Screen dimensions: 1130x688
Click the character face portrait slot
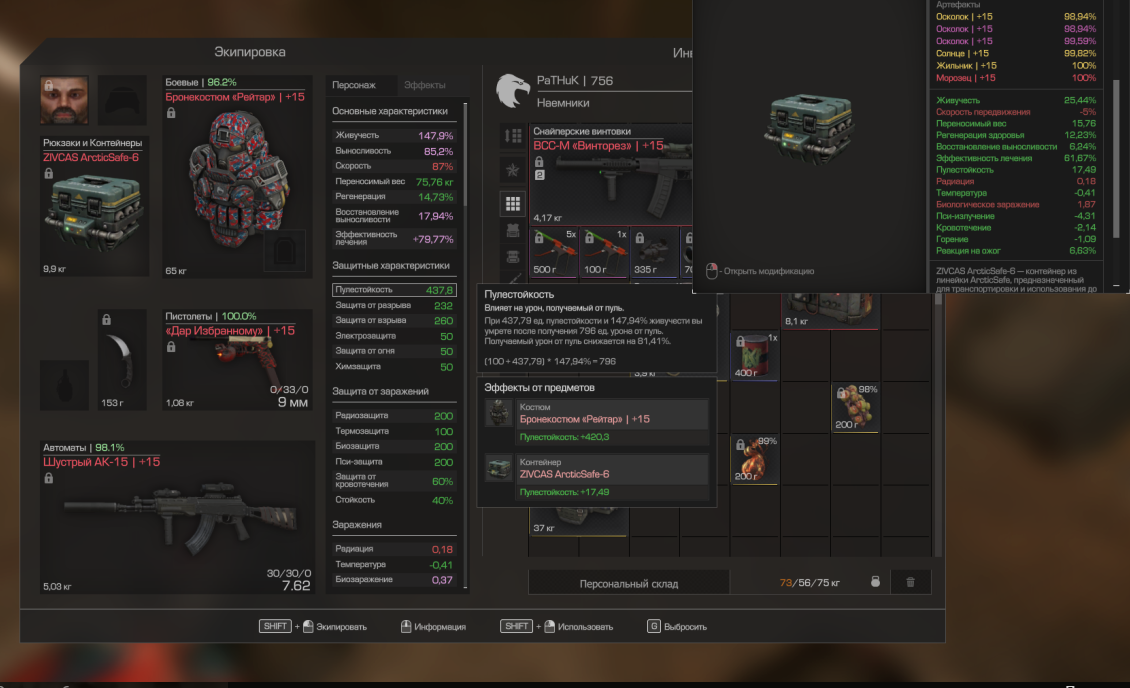point(65,100)
